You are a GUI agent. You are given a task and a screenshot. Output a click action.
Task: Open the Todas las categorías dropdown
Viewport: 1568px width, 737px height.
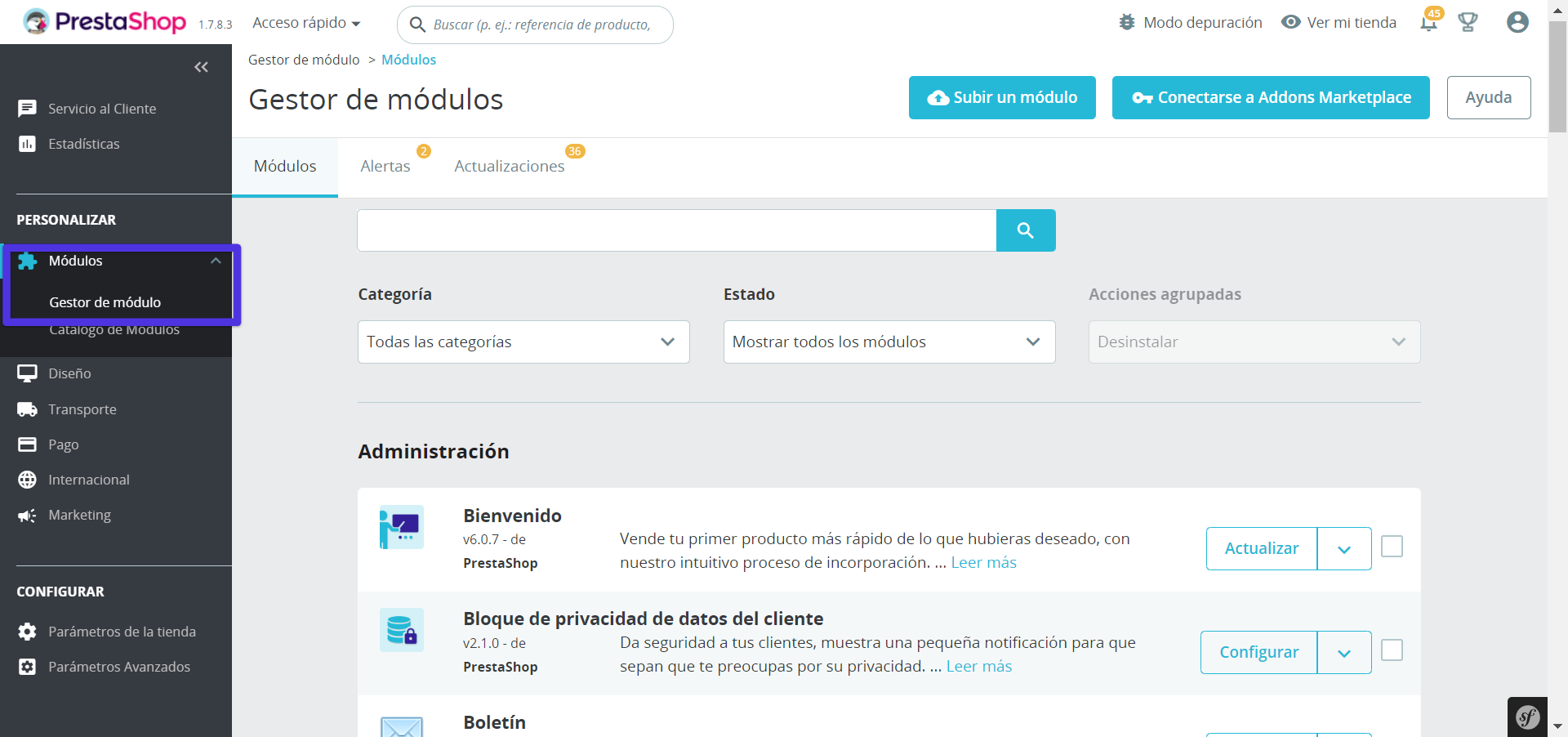tap(523, 342)
